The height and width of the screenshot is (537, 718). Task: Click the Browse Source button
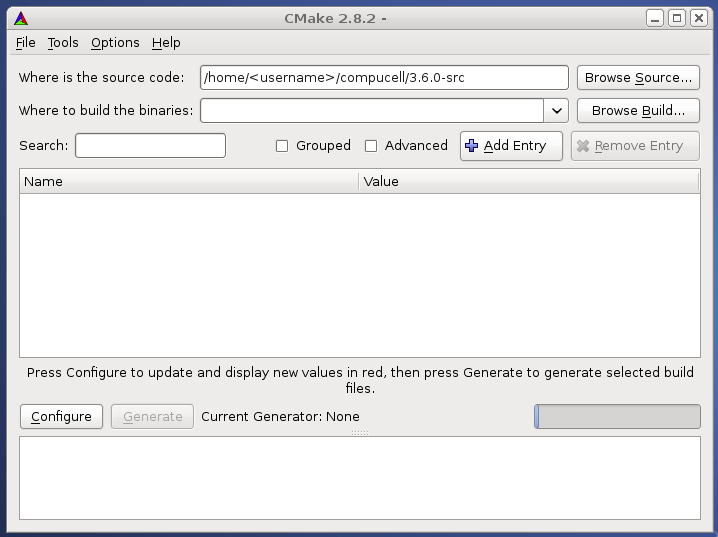638,77
